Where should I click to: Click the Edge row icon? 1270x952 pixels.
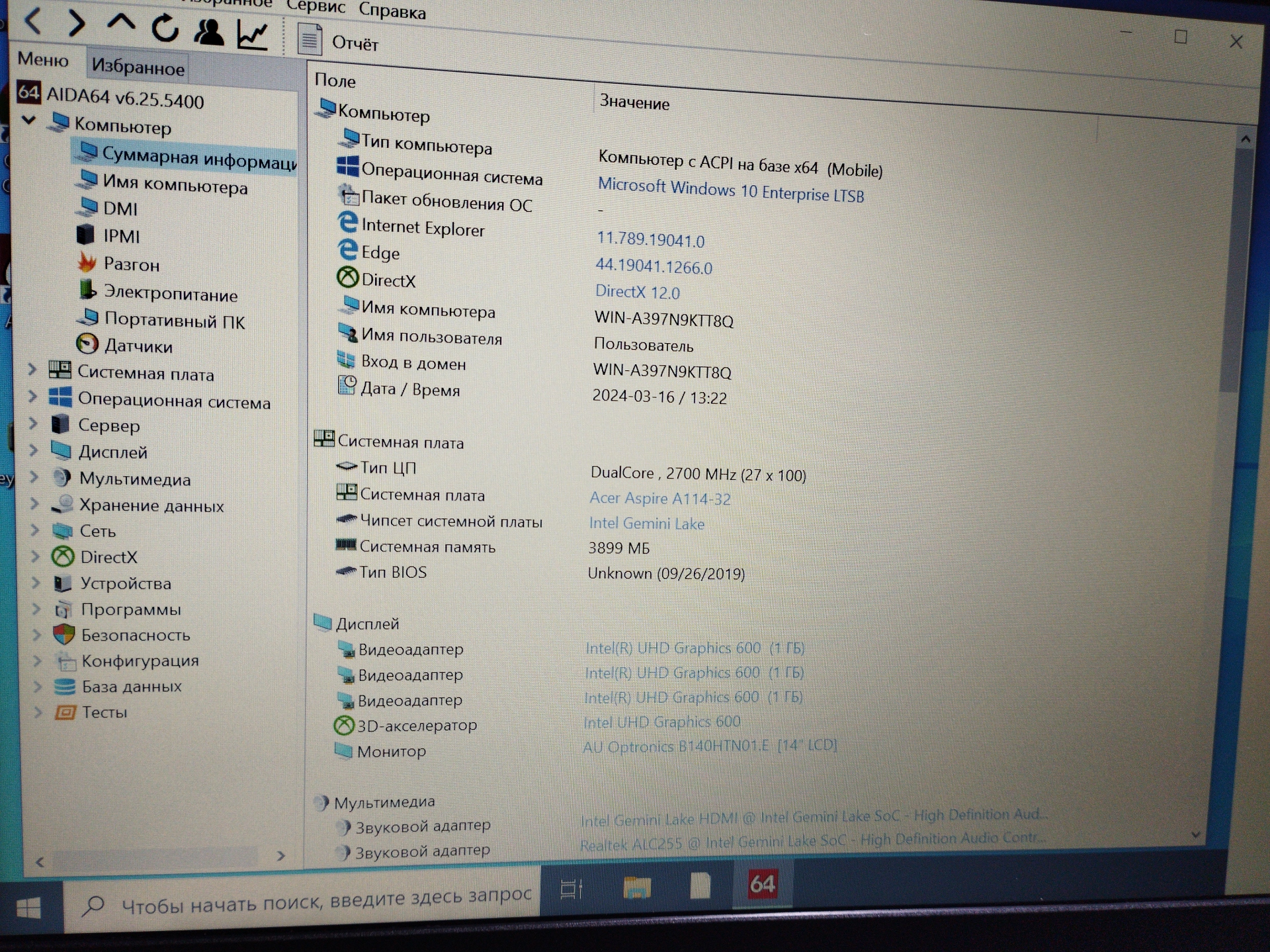pos(348,250)
